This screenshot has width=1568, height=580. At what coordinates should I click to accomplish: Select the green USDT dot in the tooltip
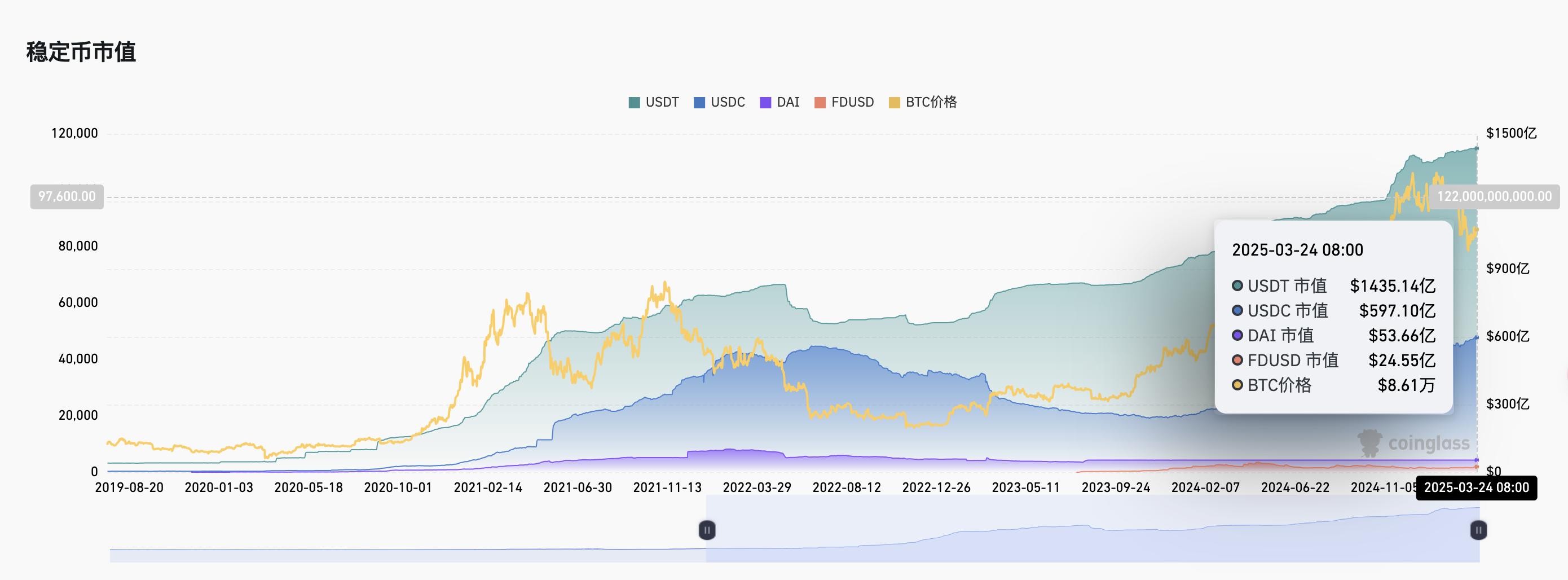[x=1237, y=285]
